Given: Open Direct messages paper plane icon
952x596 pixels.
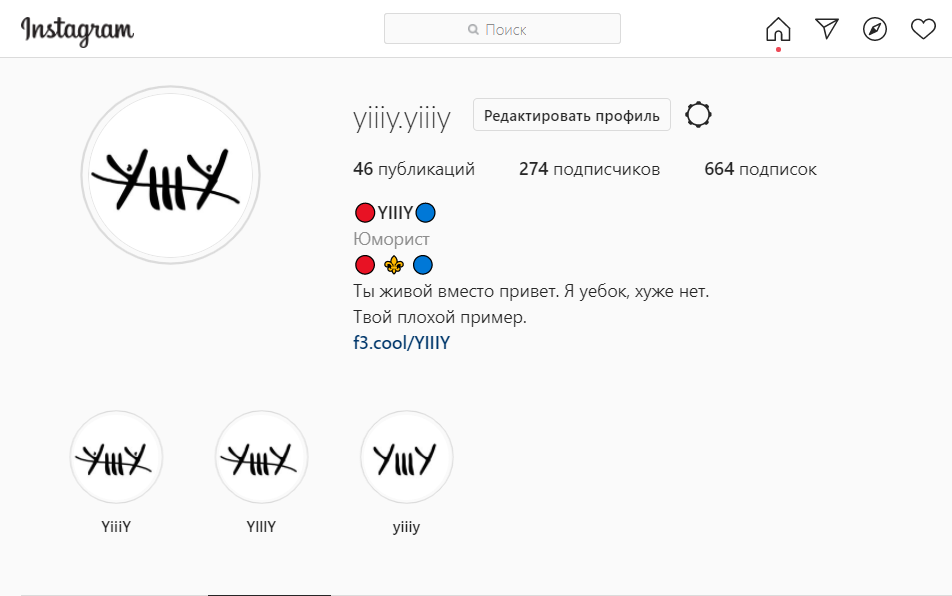Looking at the screenshot, I should (x=826, y=29).
